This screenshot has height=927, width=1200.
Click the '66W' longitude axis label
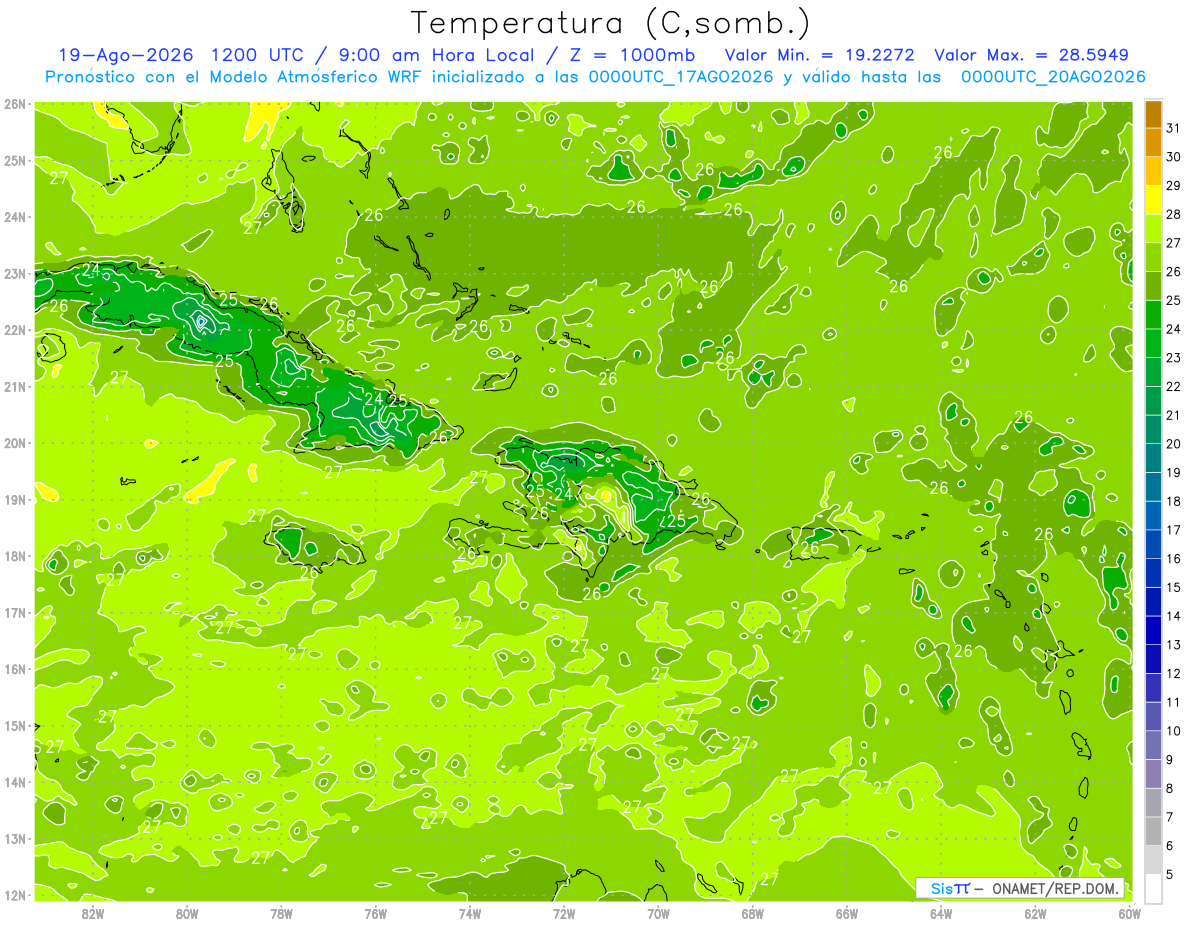847,913
